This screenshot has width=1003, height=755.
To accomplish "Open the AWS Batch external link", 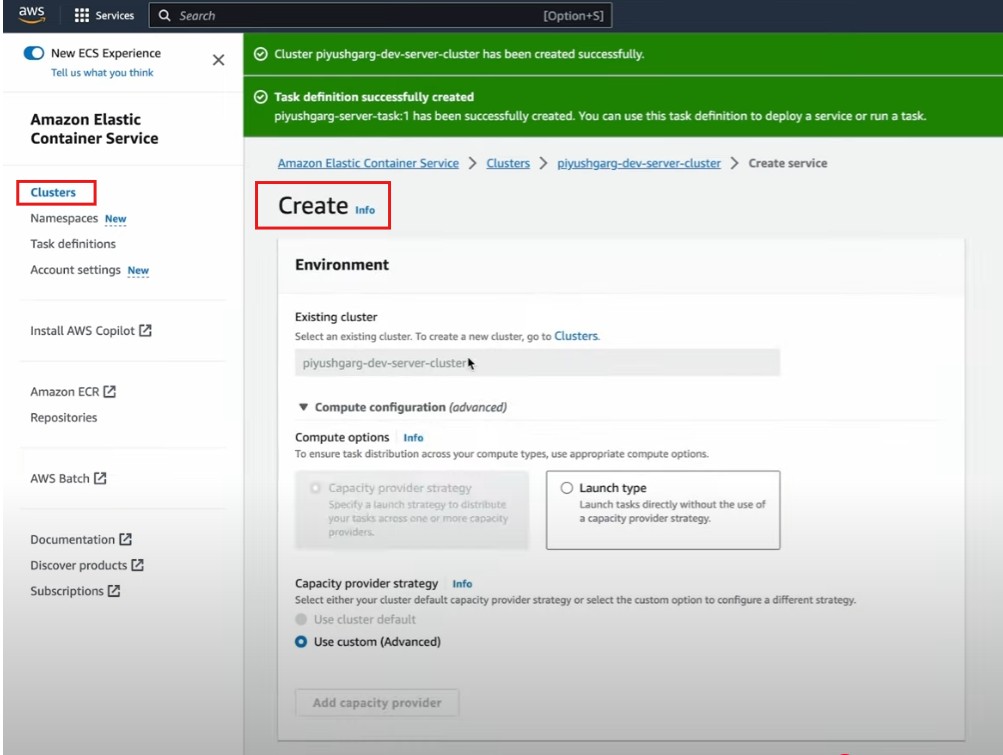I will tap(68, 479).
